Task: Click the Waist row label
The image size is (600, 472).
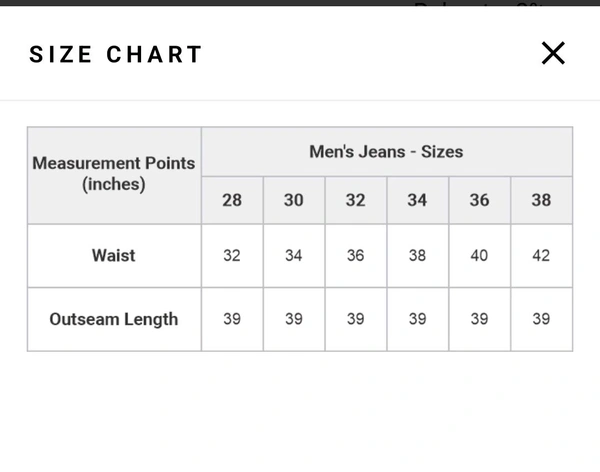Action: (114, 255)
